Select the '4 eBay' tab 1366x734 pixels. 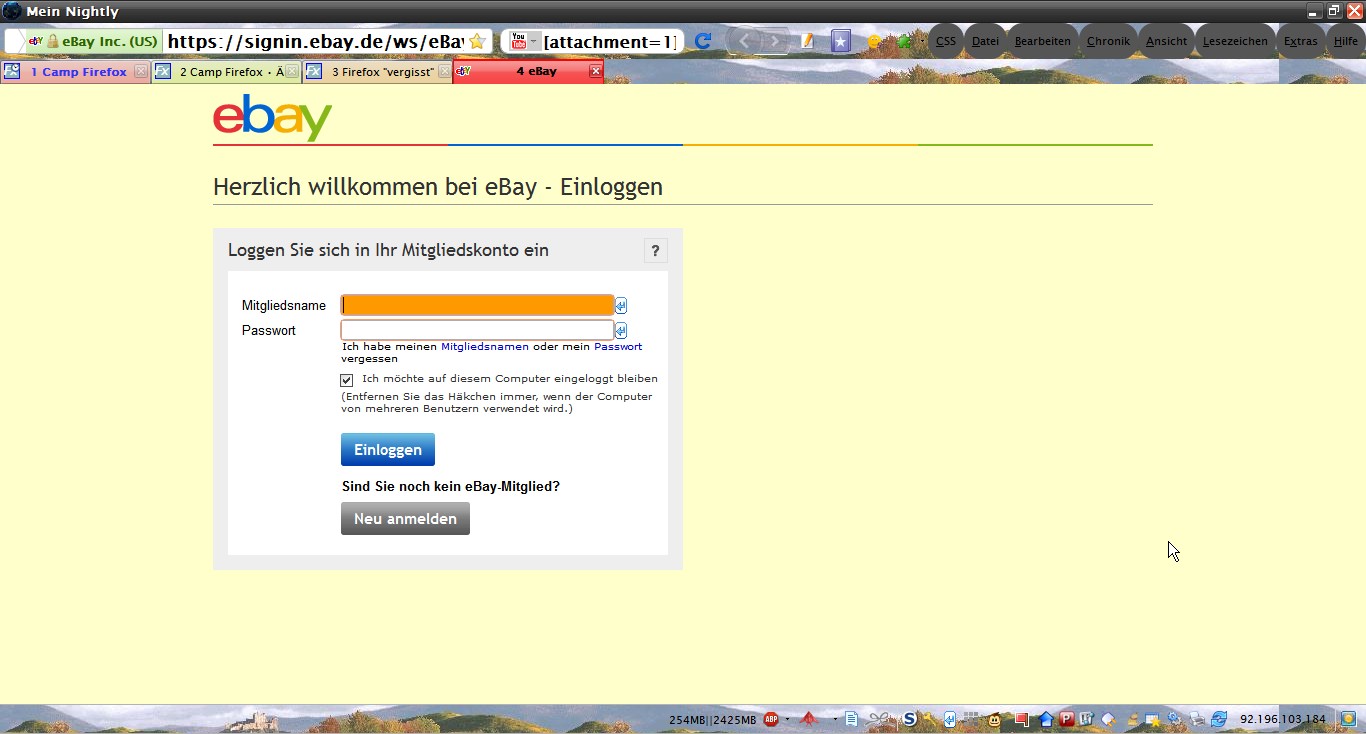click(529, 72)
